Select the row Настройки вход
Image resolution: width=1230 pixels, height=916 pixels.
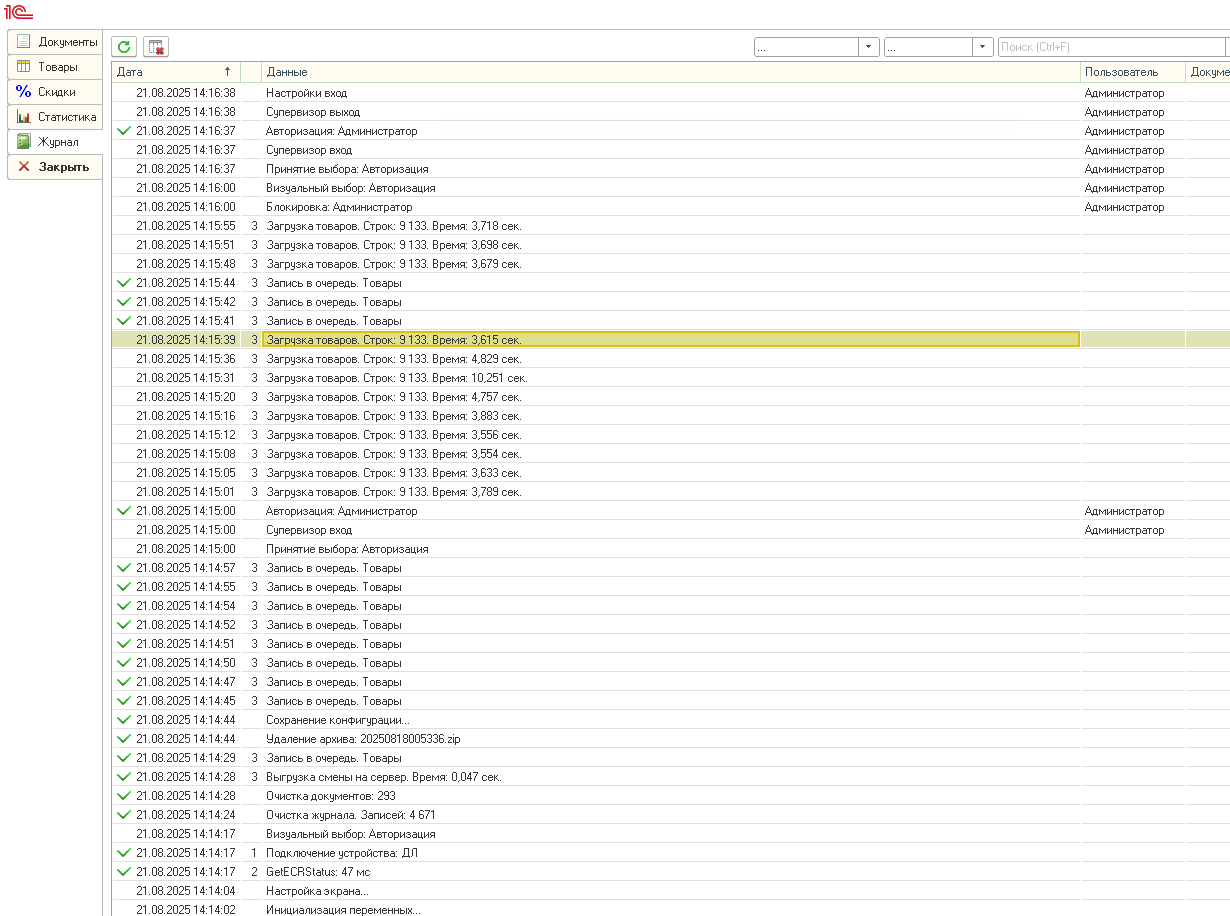670,93
